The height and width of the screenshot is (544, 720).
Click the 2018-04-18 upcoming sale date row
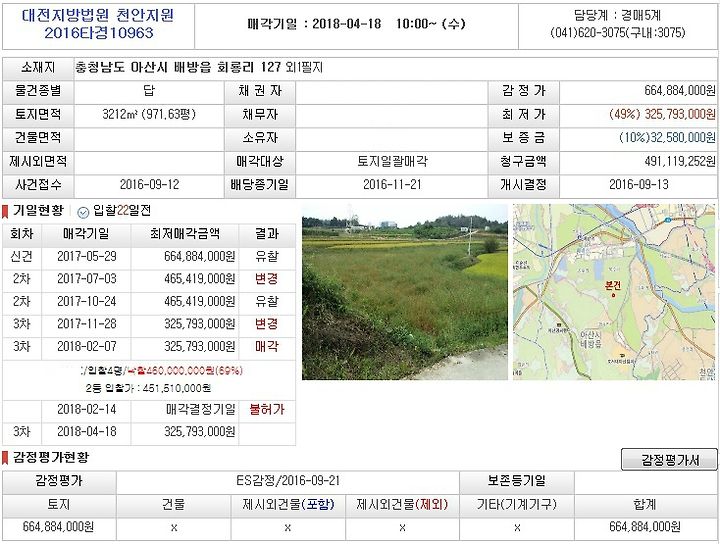pyautogui.click(x=149, y=432)
